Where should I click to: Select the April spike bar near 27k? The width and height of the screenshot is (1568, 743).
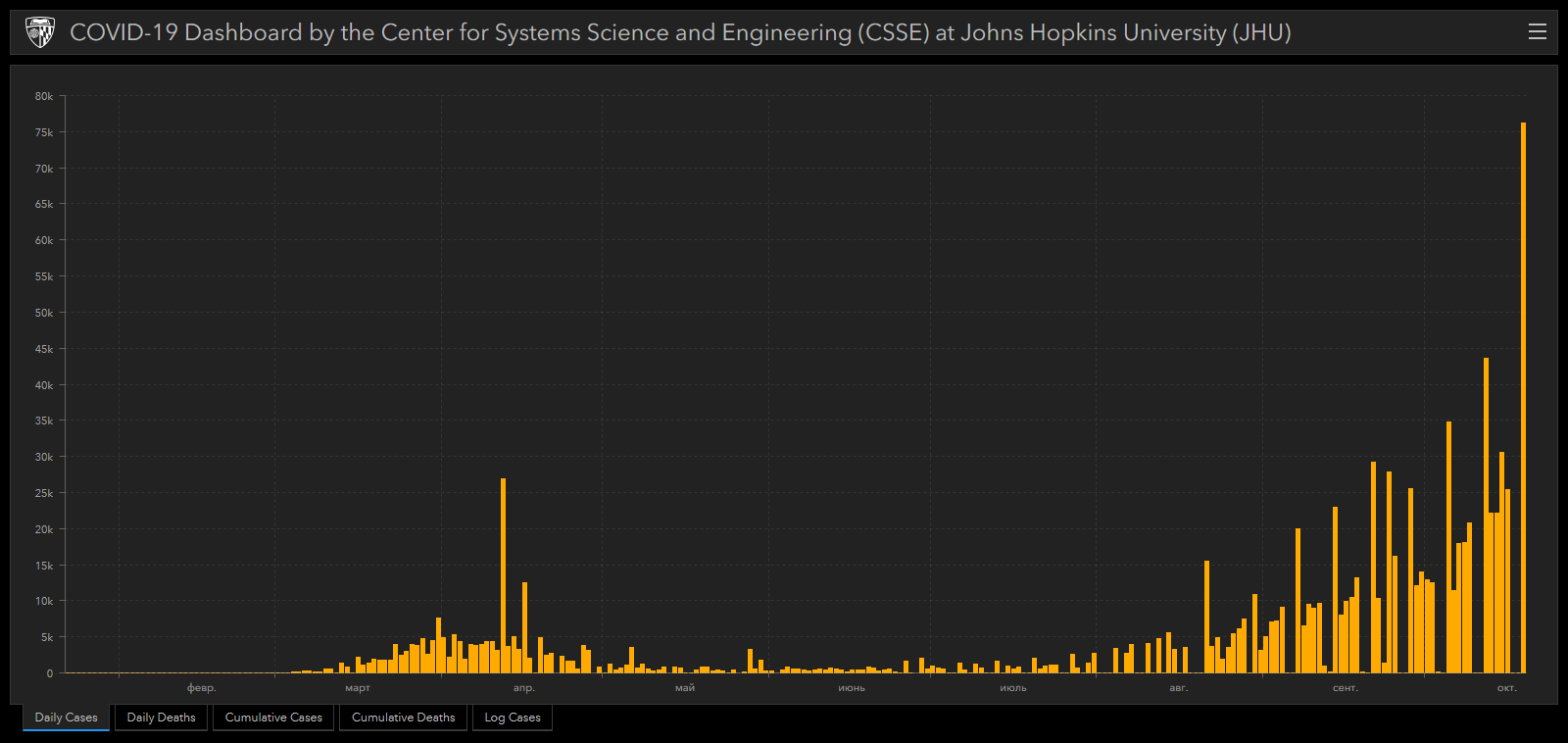tap(504, 578)
